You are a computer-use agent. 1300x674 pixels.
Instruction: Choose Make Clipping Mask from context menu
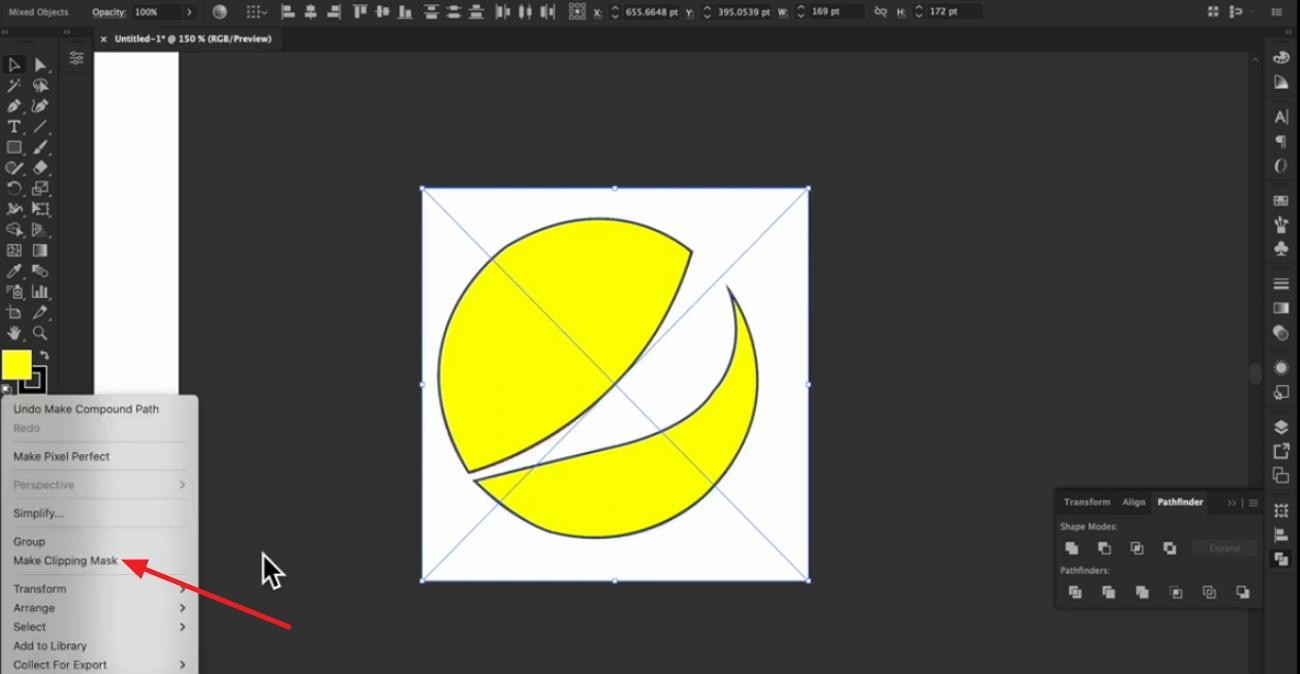coord(65,561)
